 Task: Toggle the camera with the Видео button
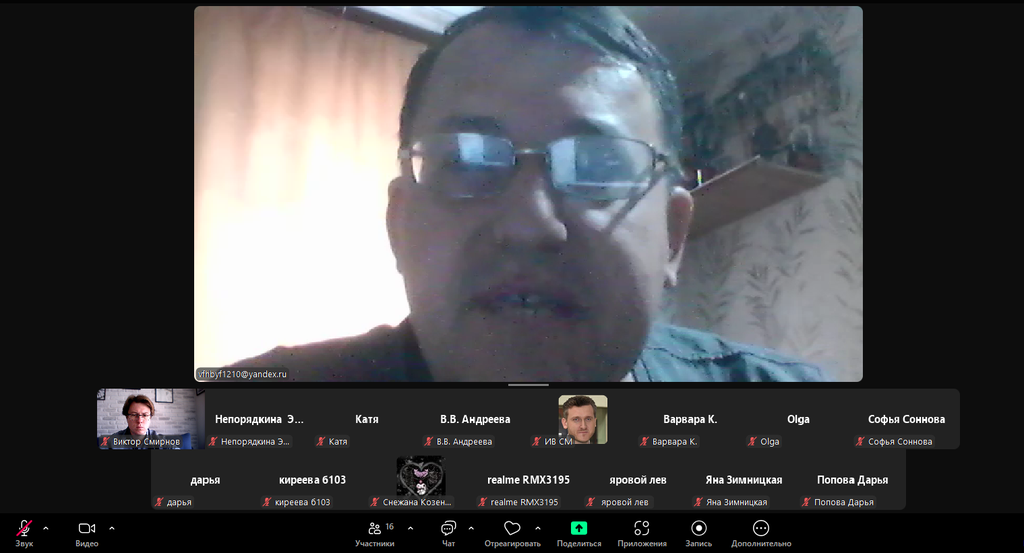point(87,531)
